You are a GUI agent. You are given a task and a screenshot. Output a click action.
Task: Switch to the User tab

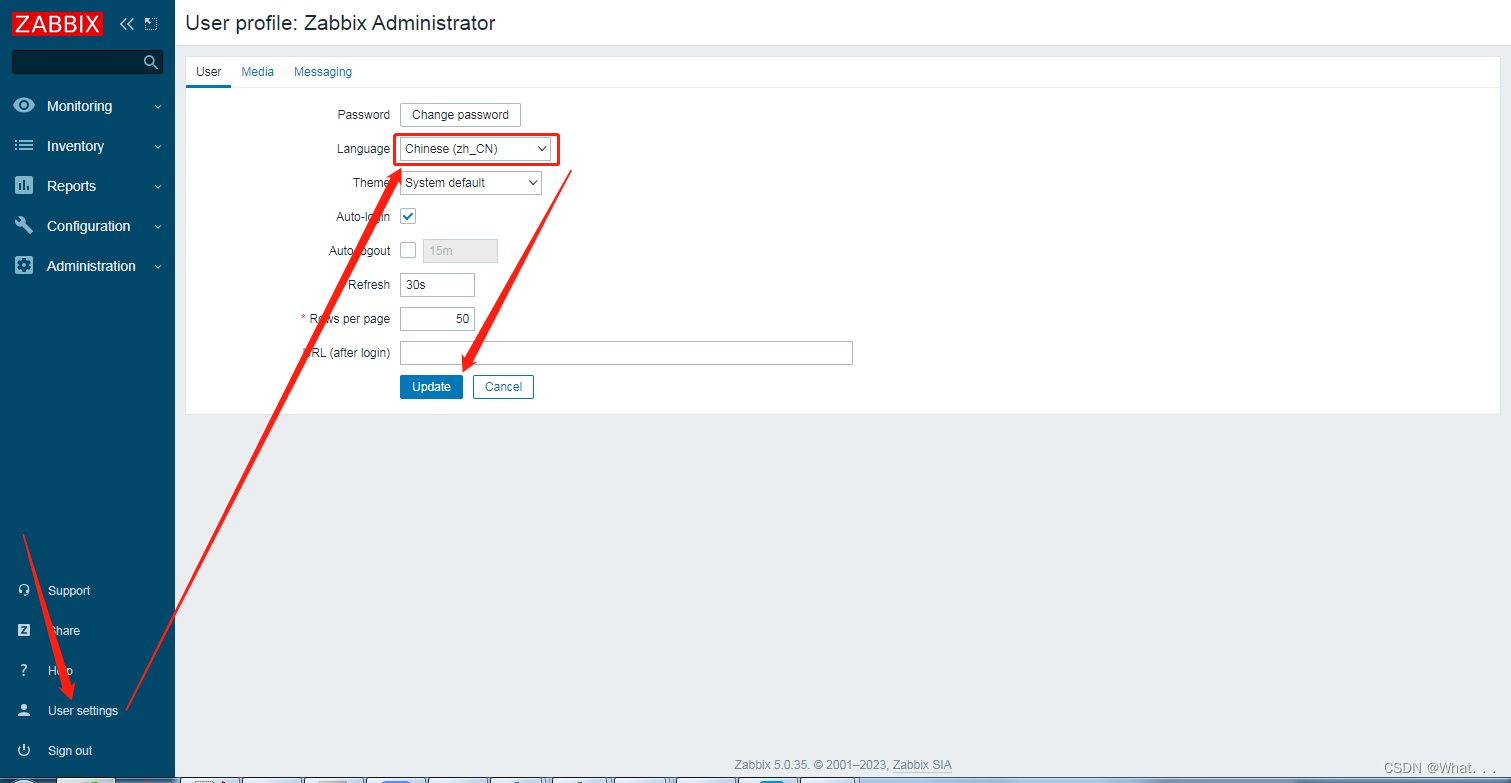click(209, 72)
